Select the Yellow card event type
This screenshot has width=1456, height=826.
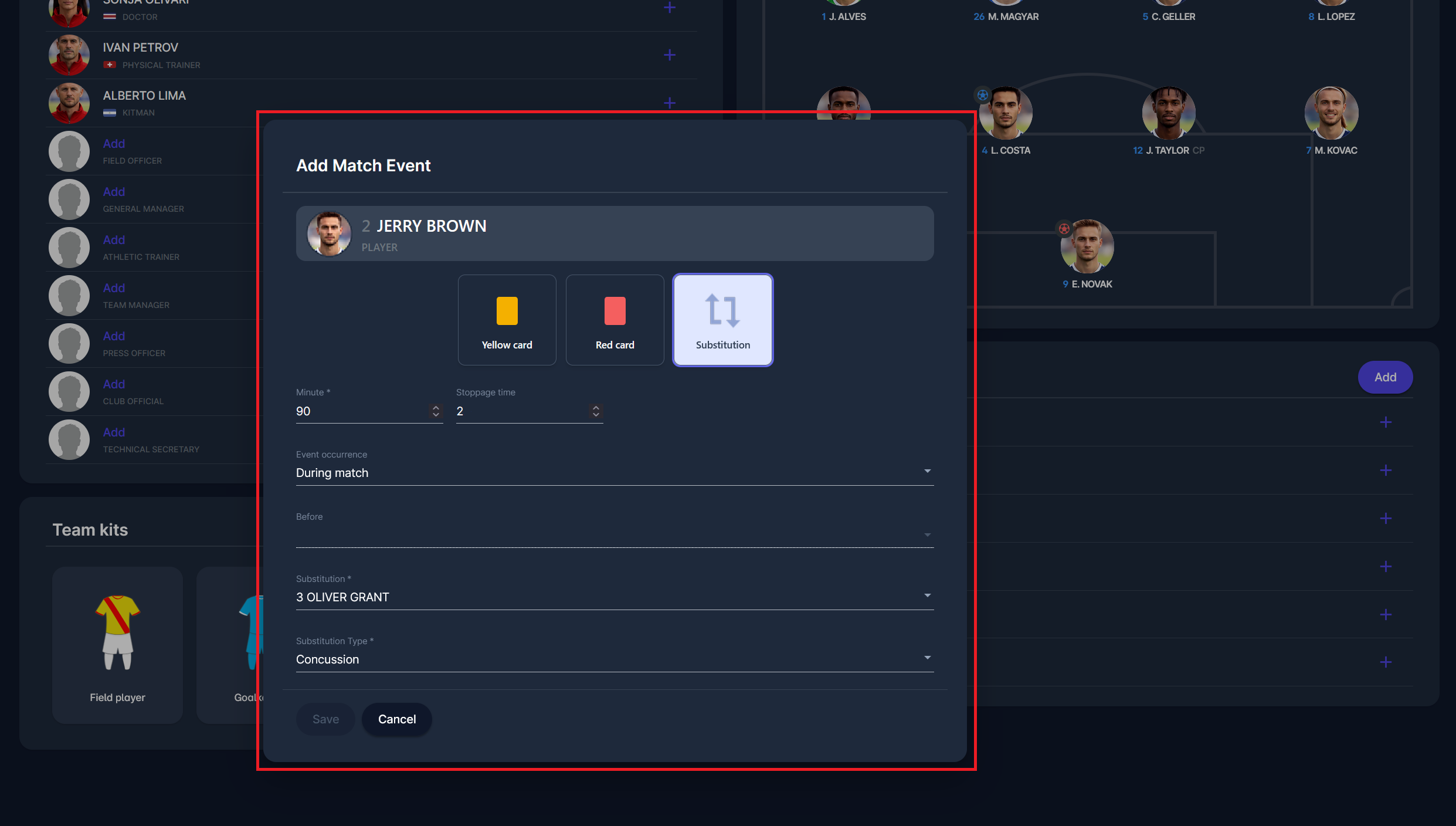click(507, 320)
